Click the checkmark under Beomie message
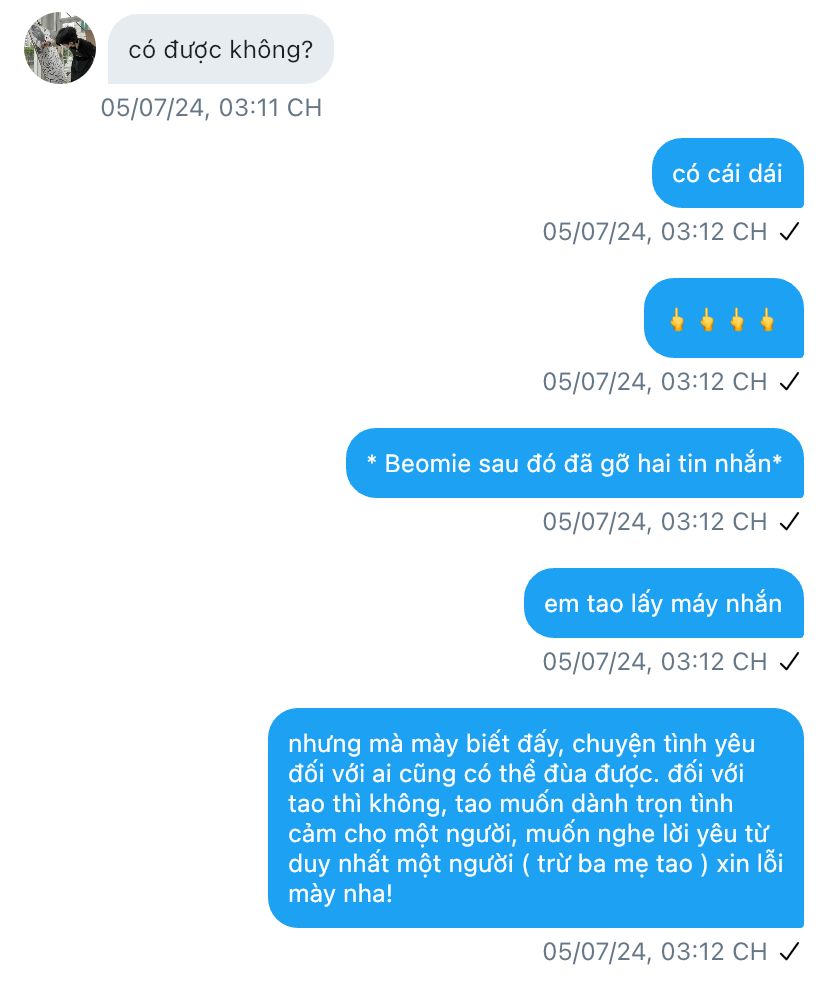828x994 pixels. click(789, 522)
